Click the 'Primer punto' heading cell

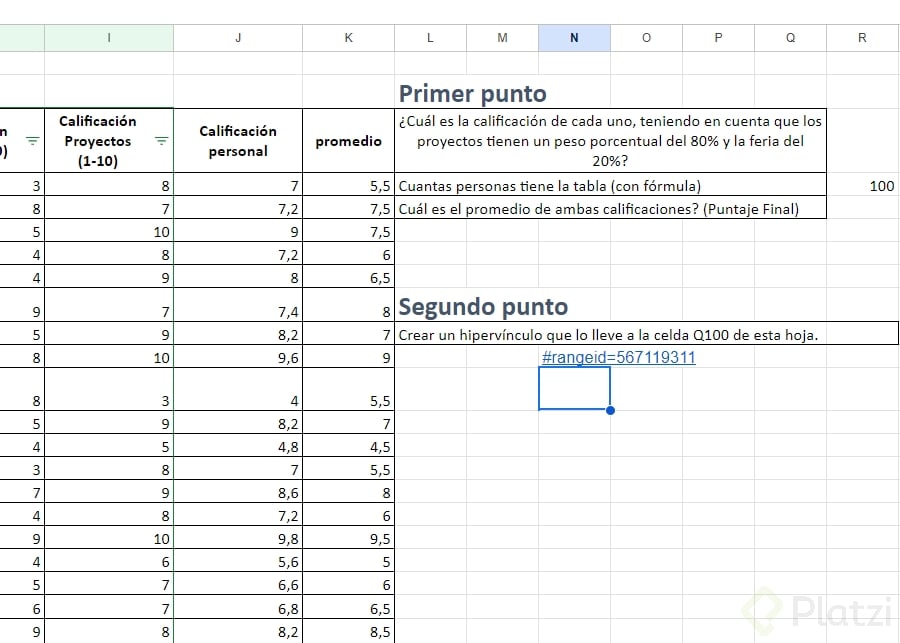(x=472, y=94)
